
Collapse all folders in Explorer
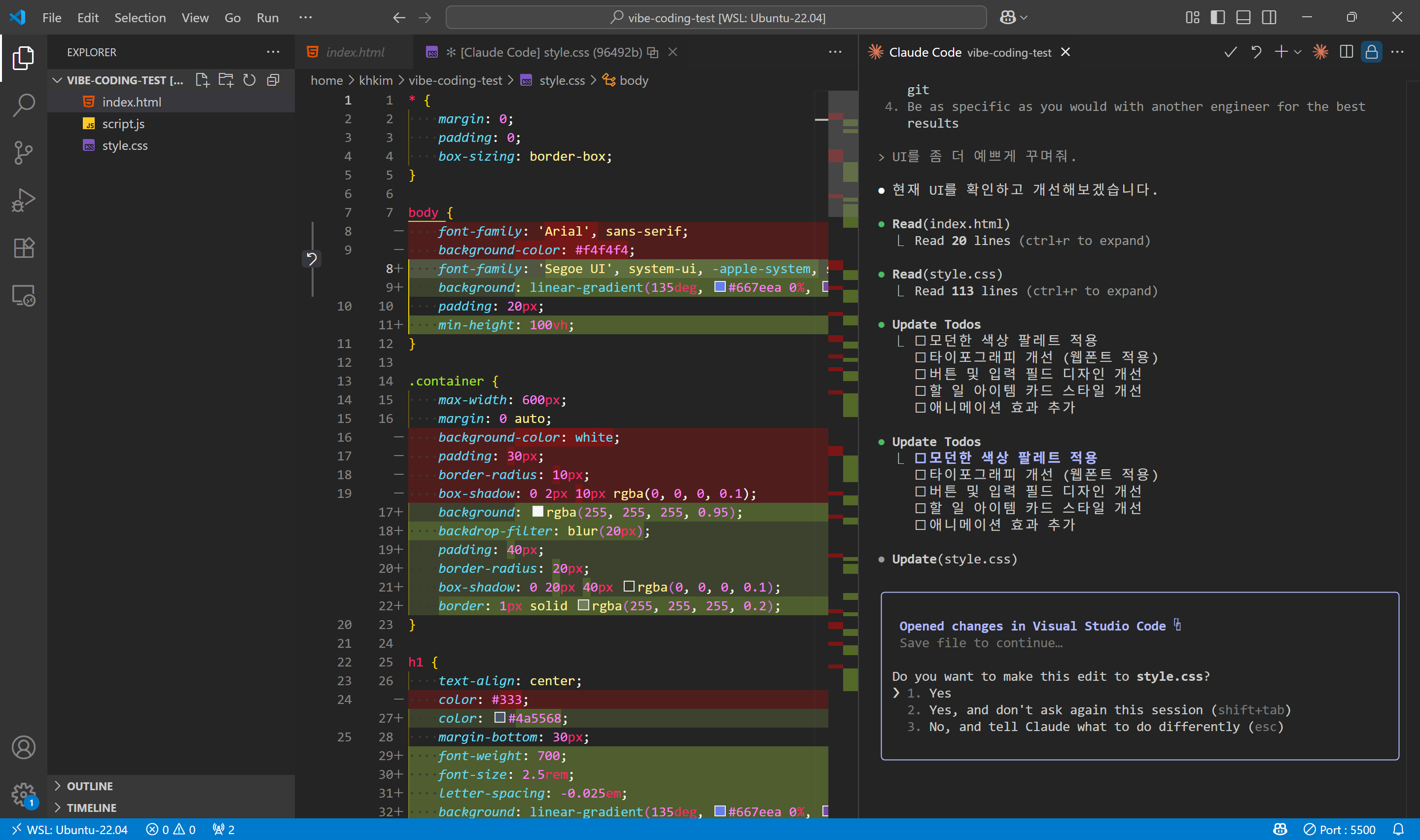pyautogui.click(x=273, y=80)
